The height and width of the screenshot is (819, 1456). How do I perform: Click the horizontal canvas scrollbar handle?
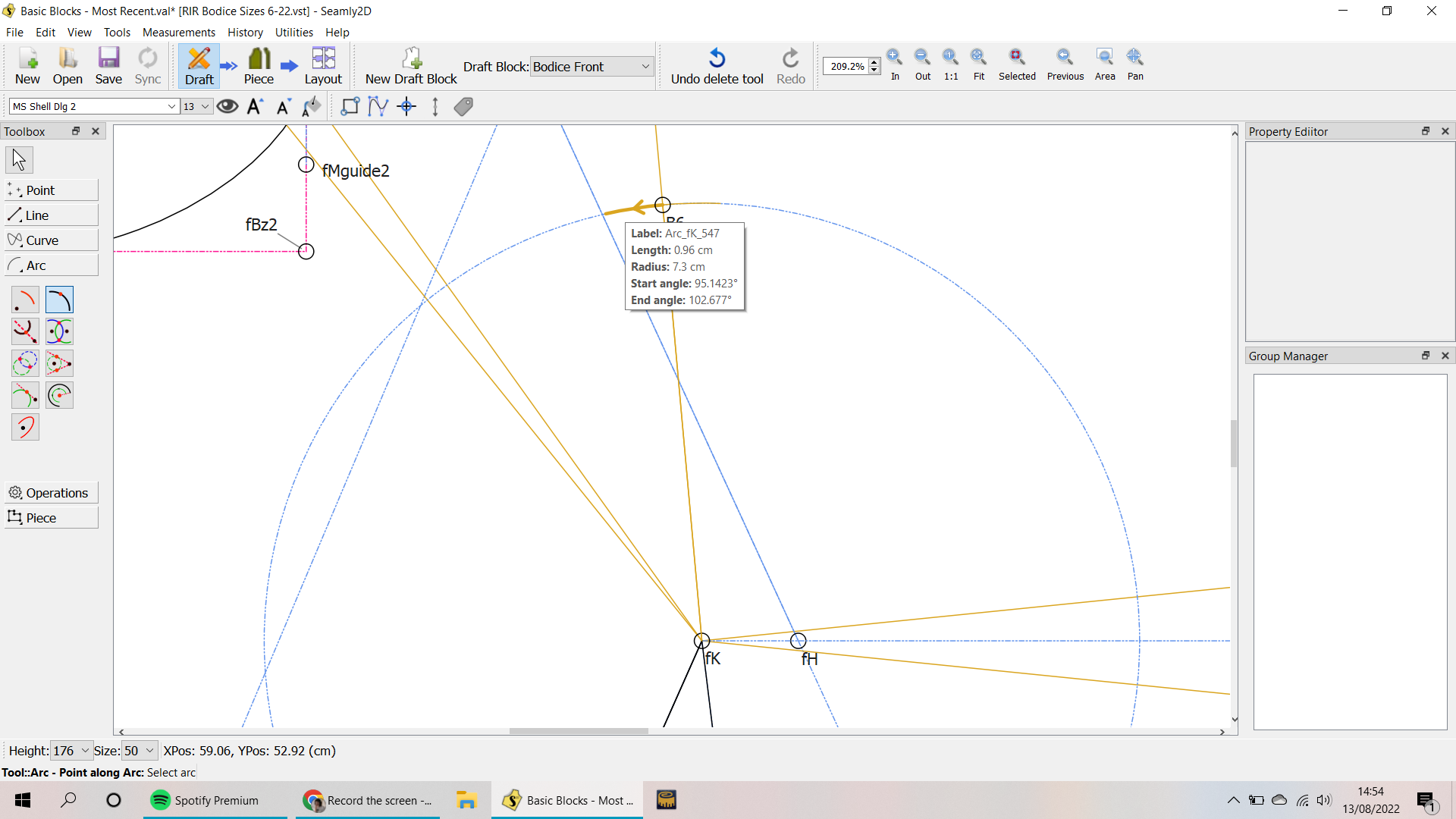pos(579,732)
